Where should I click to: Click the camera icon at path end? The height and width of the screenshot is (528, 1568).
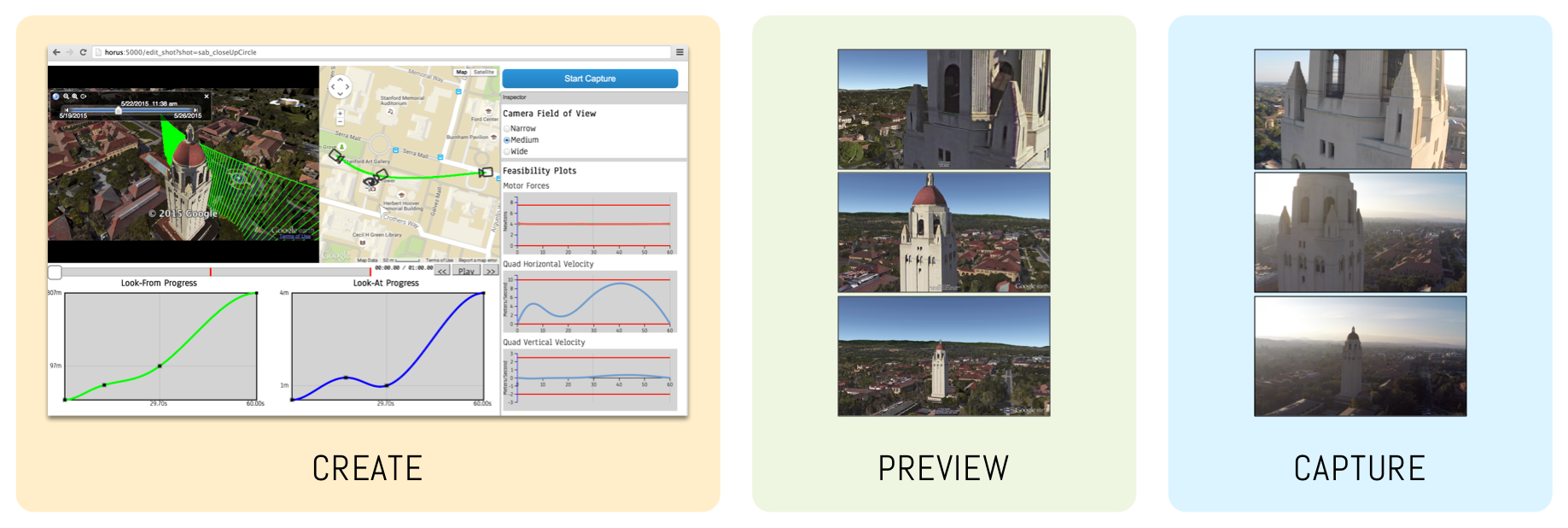486,172
